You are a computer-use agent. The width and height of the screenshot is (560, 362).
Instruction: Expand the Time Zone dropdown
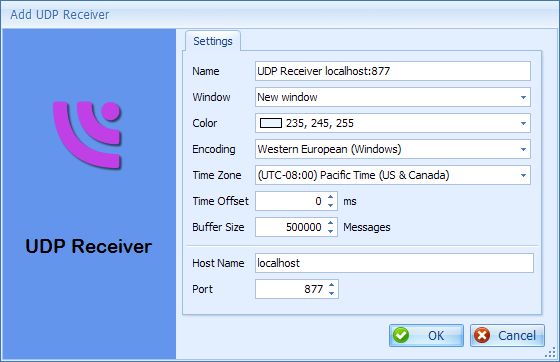(523, 175)
